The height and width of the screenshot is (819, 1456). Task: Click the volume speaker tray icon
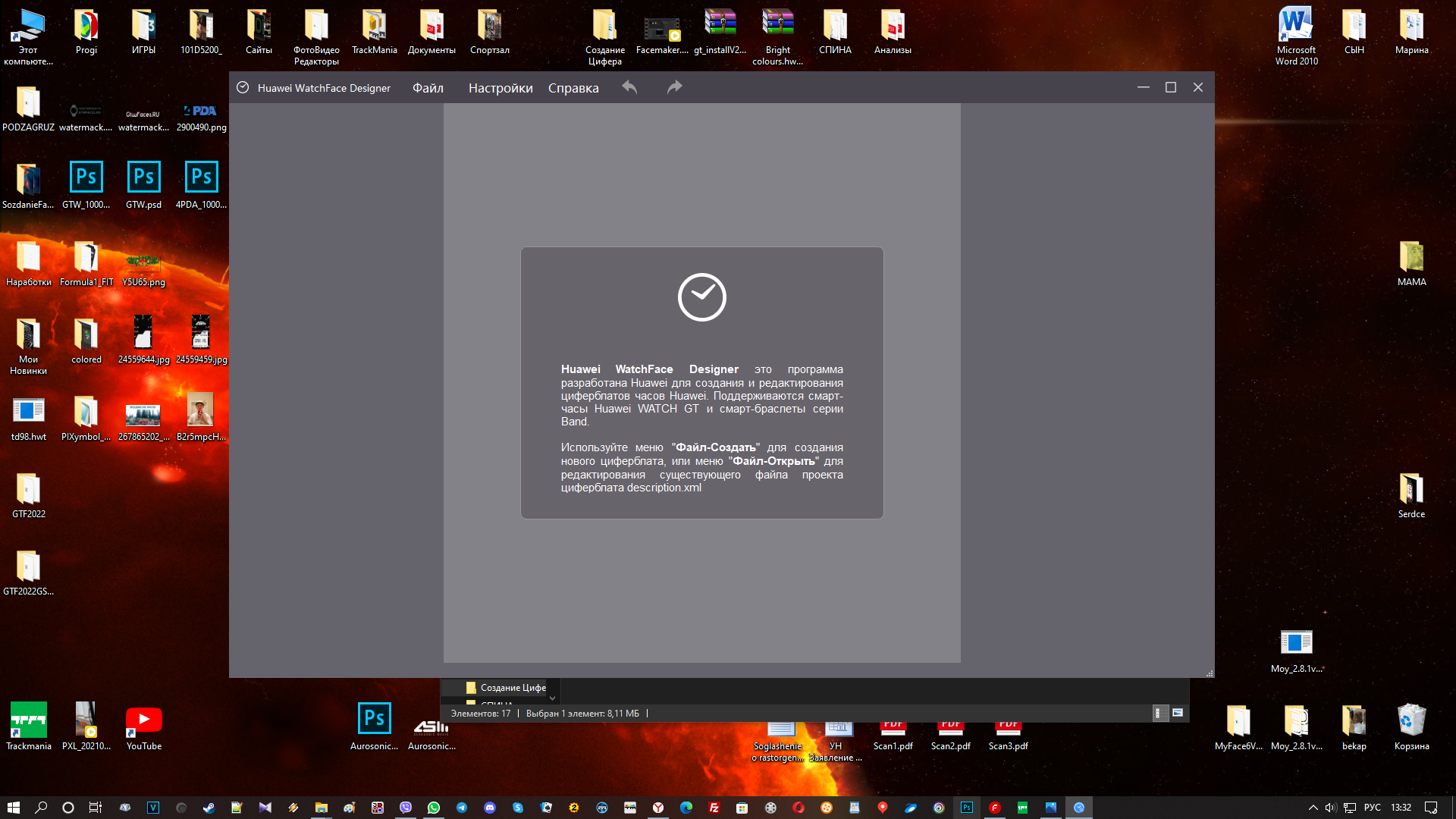(1331, 808)
